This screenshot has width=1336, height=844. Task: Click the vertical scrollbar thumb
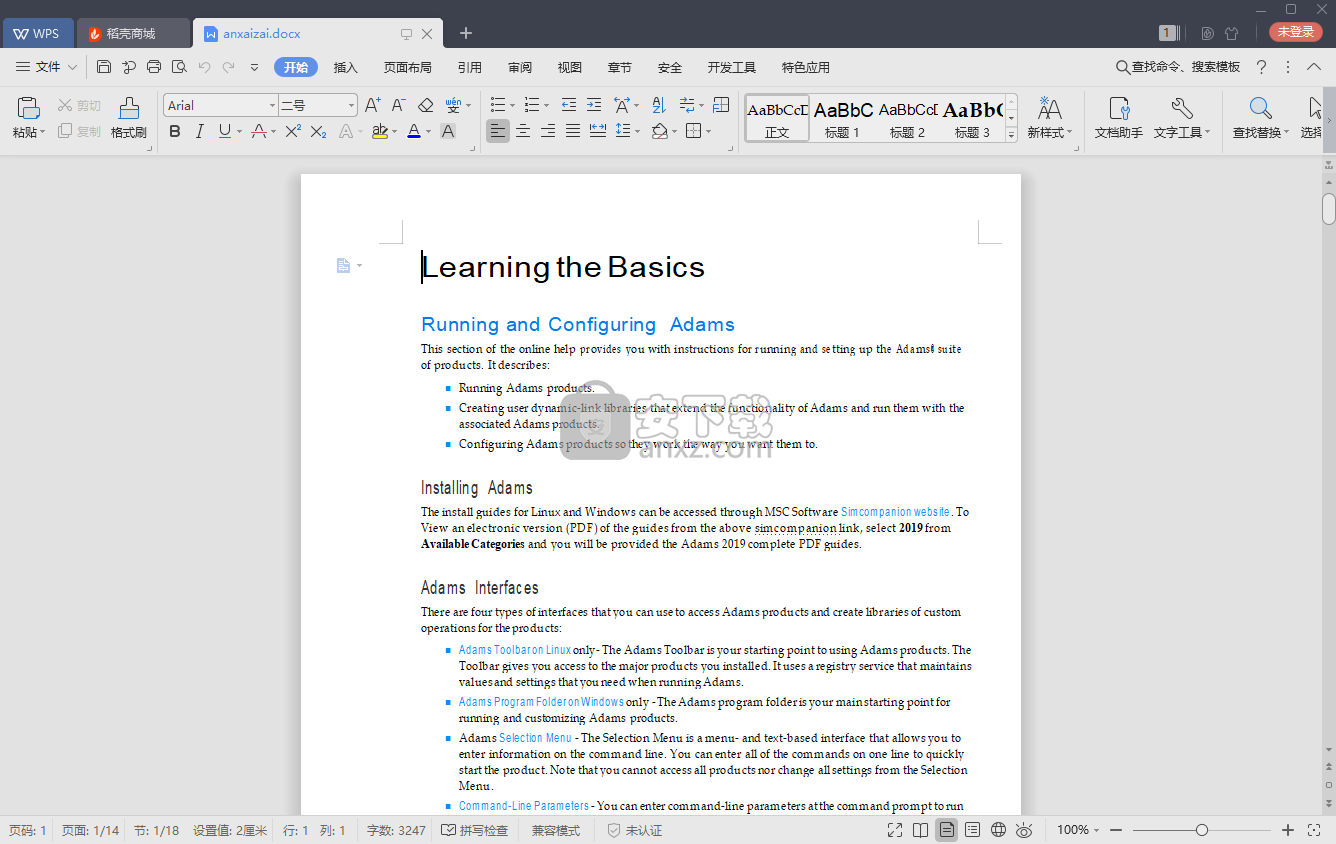pyautogui.click(x=1329, y=209)
